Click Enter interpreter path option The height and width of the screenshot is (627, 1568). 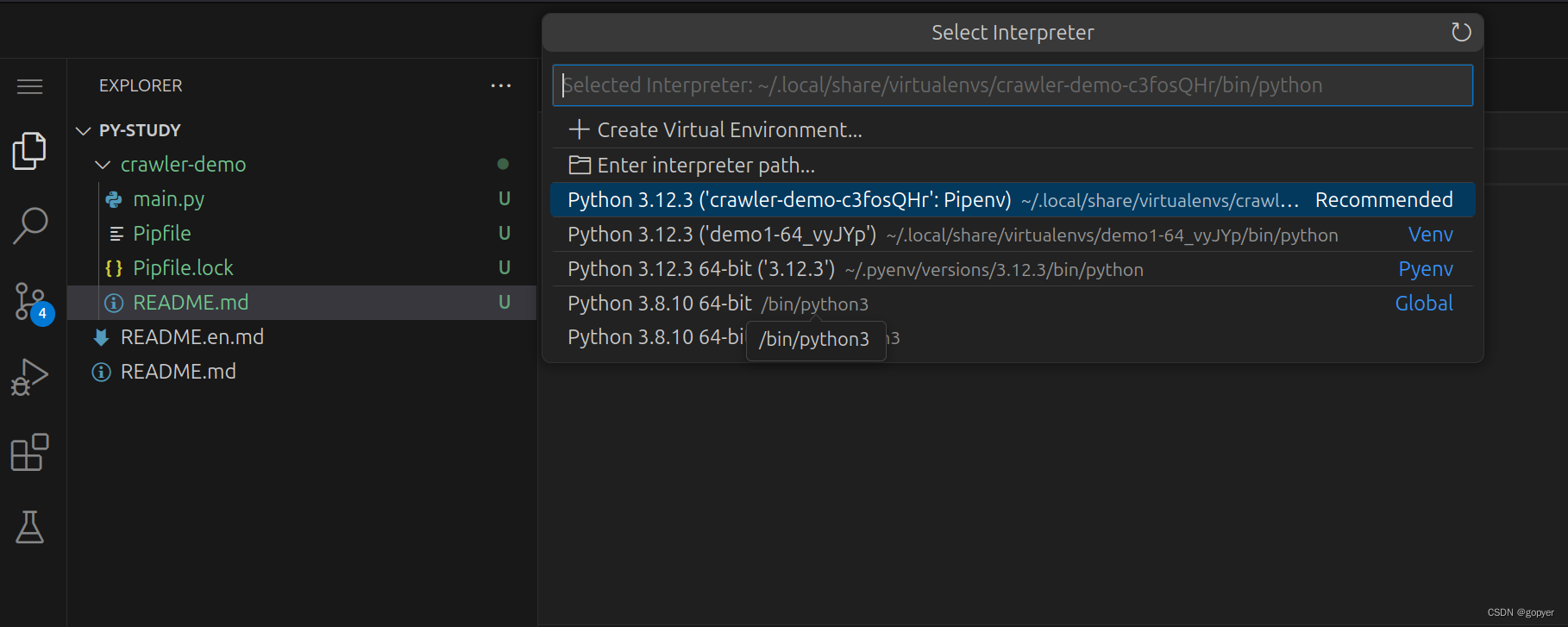705,165
